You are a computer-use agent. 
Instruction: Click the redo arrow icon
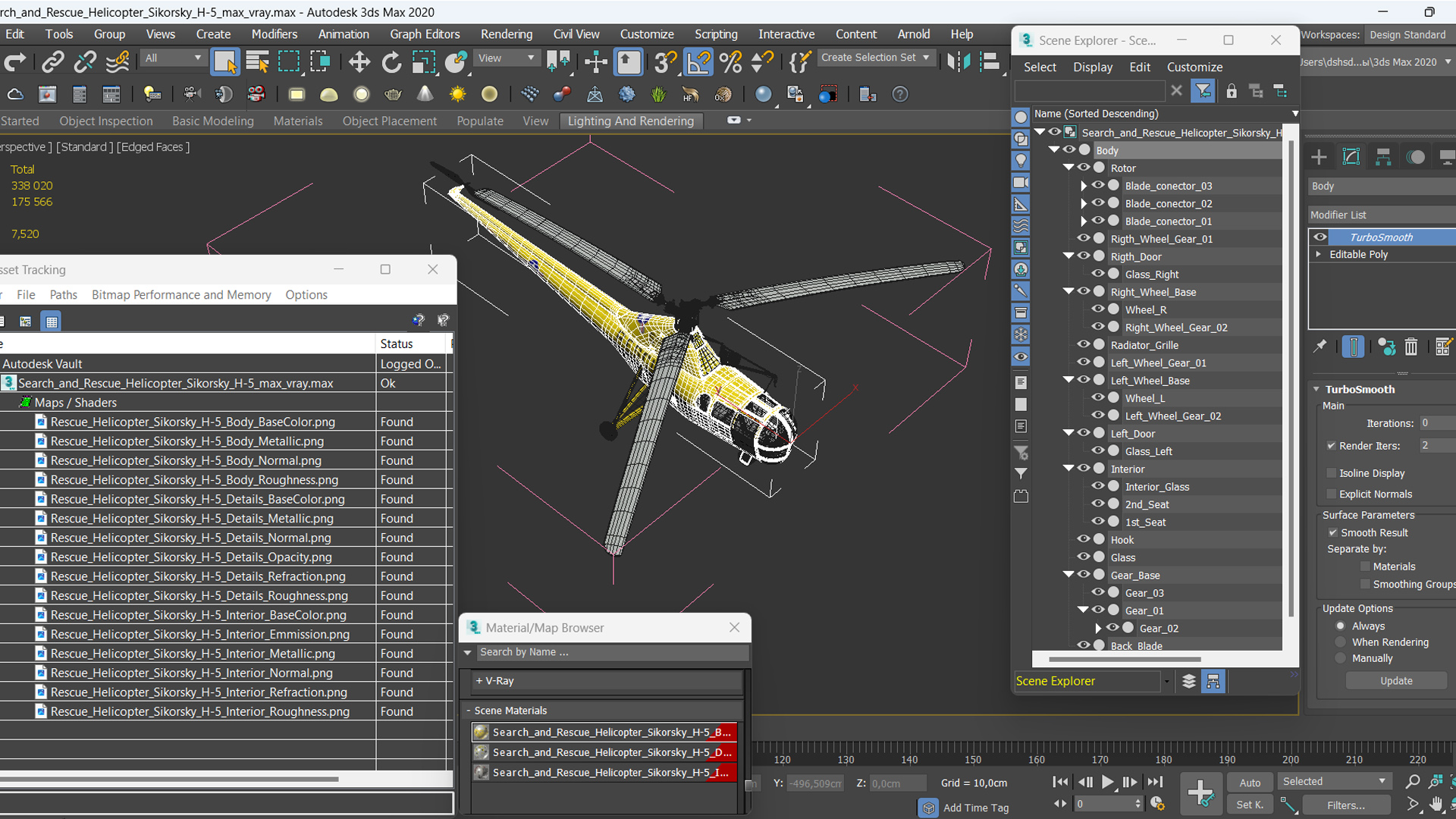point(15,61)
